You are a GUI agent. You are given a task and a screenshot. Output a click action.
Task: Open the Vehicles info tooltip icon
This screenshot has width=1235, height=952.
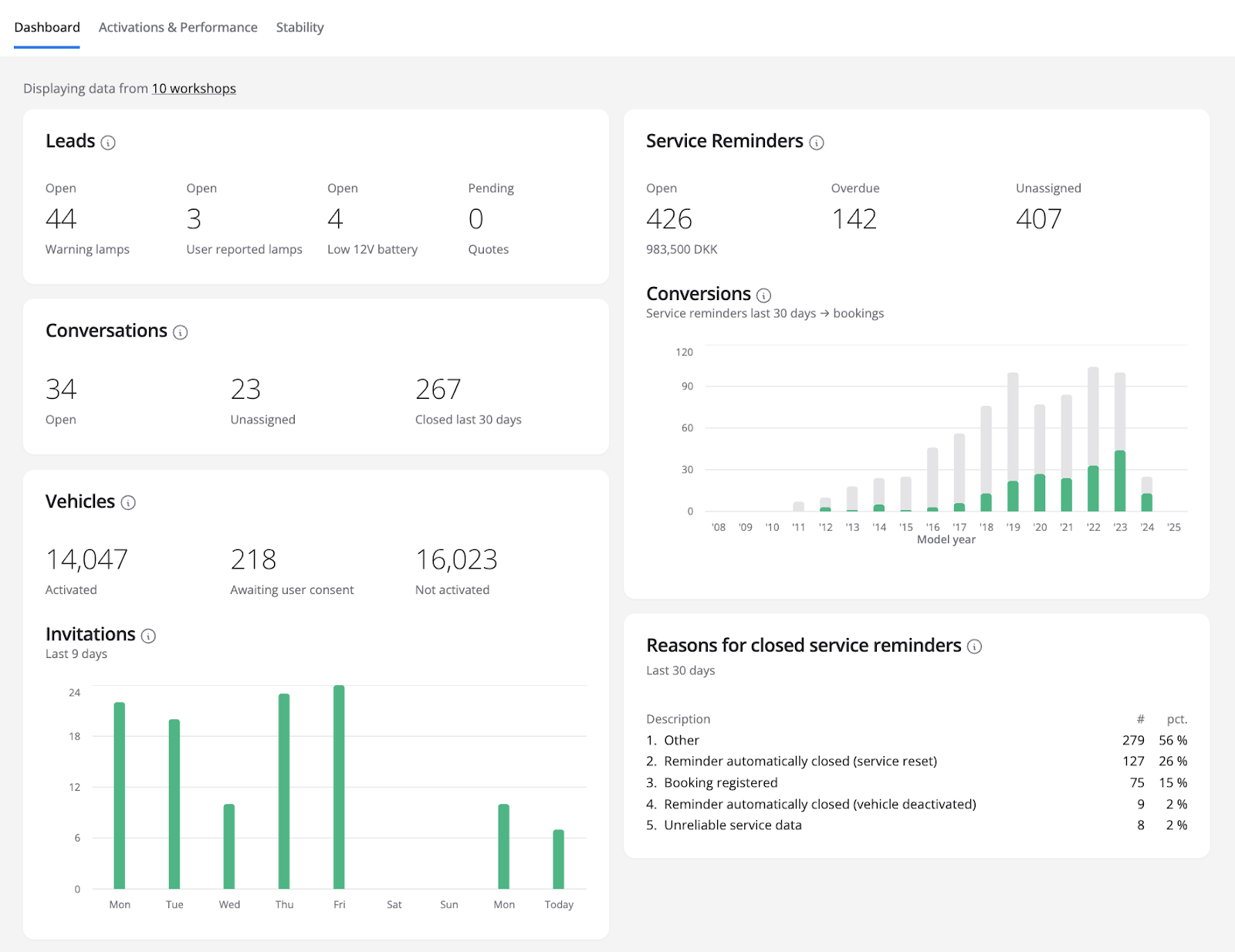point(128,503)
